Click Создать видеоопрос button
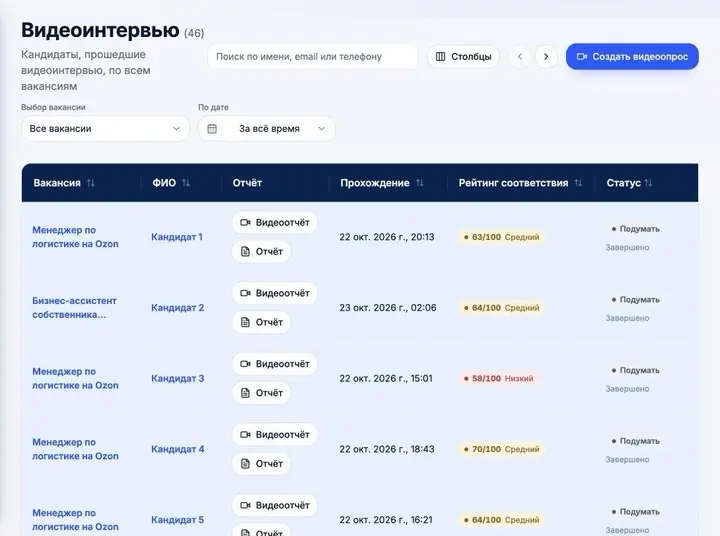 [632, 56]
